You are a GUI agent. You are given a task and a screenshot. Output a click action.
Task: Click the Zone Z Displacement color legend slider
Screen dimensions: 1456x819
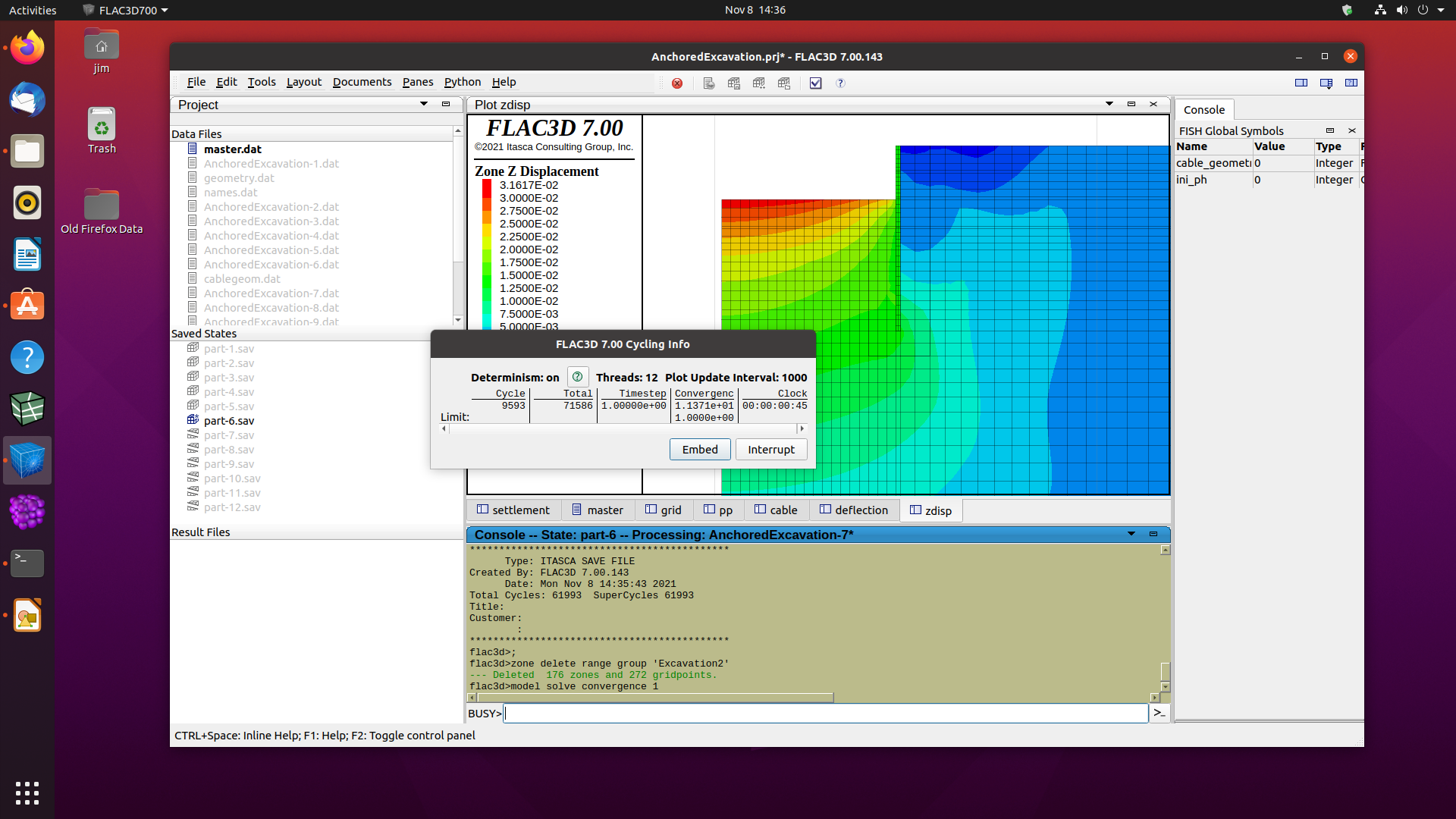click(x=485, y=256)
